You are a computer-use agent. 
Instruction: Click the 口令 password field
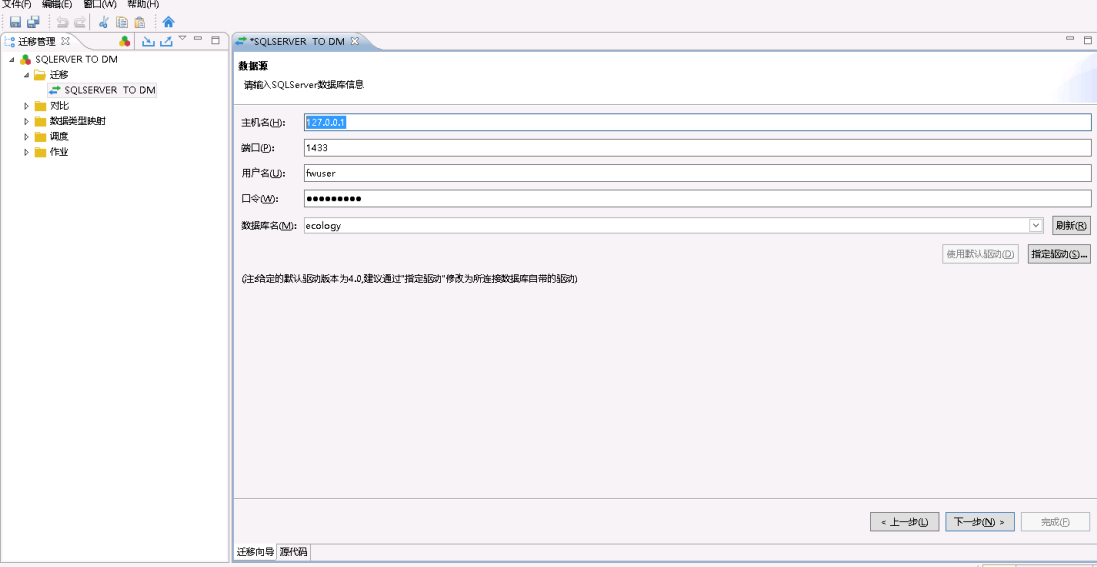click(x=698, y=199)
